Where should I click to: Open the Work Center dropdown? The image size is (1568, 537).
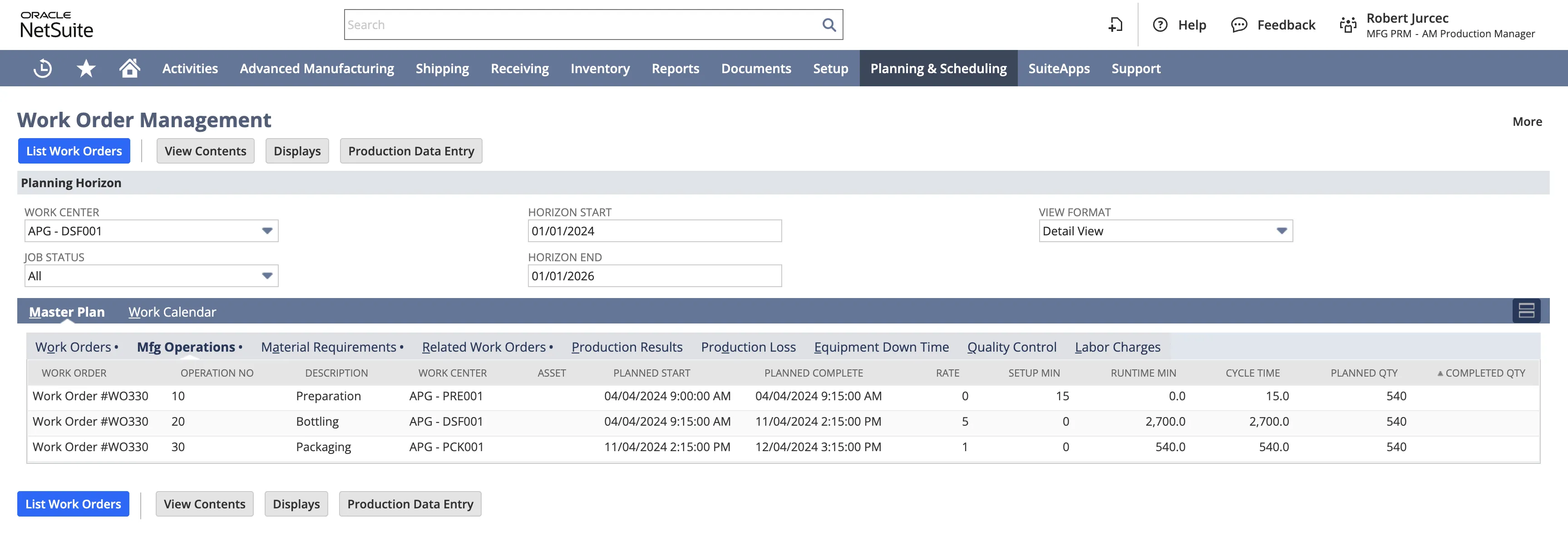[x=268, y=231]
